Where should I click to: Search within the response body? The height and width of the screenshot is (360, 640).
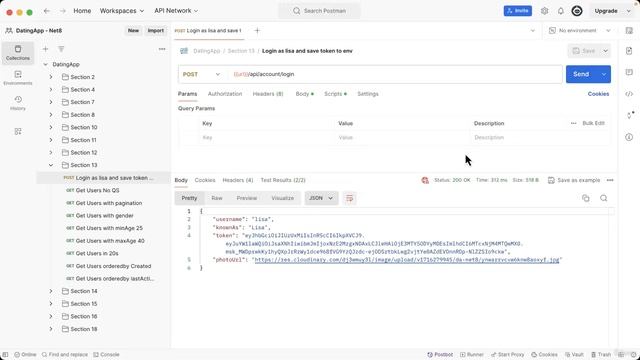pos(604,198)
